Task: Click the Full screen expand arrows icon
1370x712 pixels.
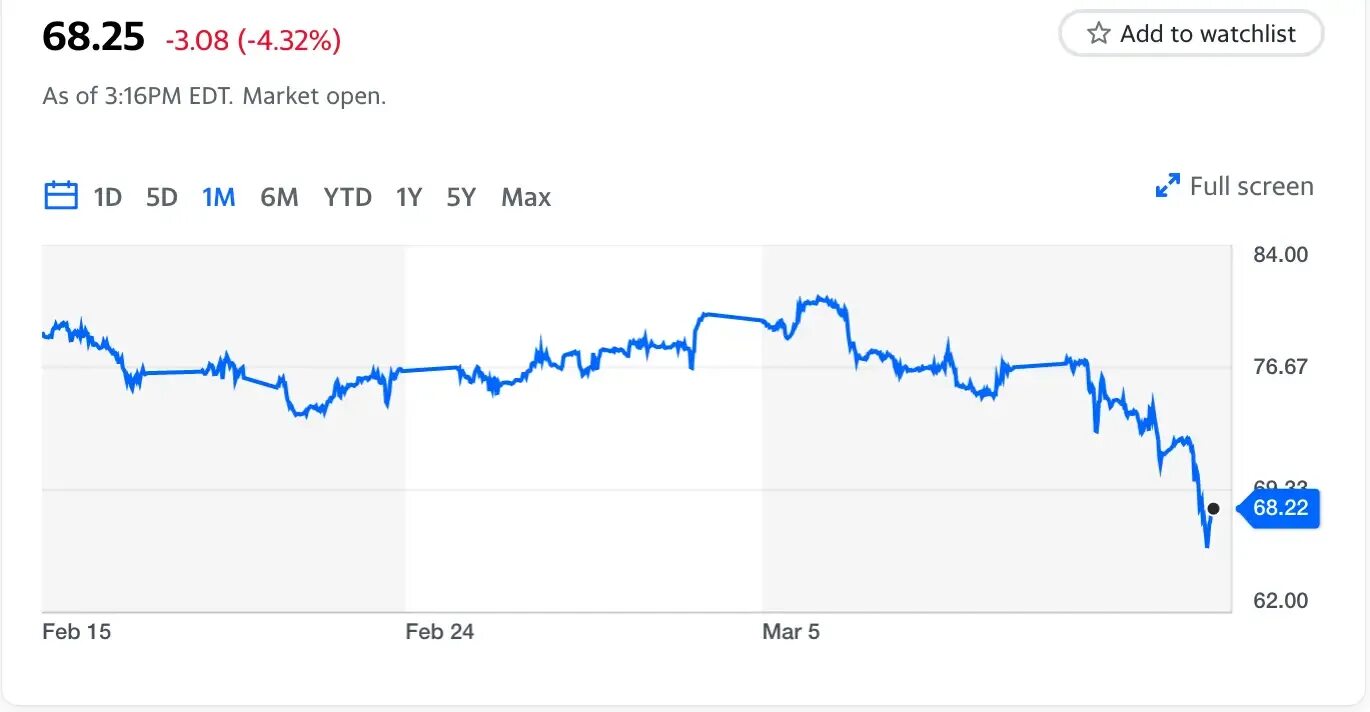Action: tap(1167, 186)
